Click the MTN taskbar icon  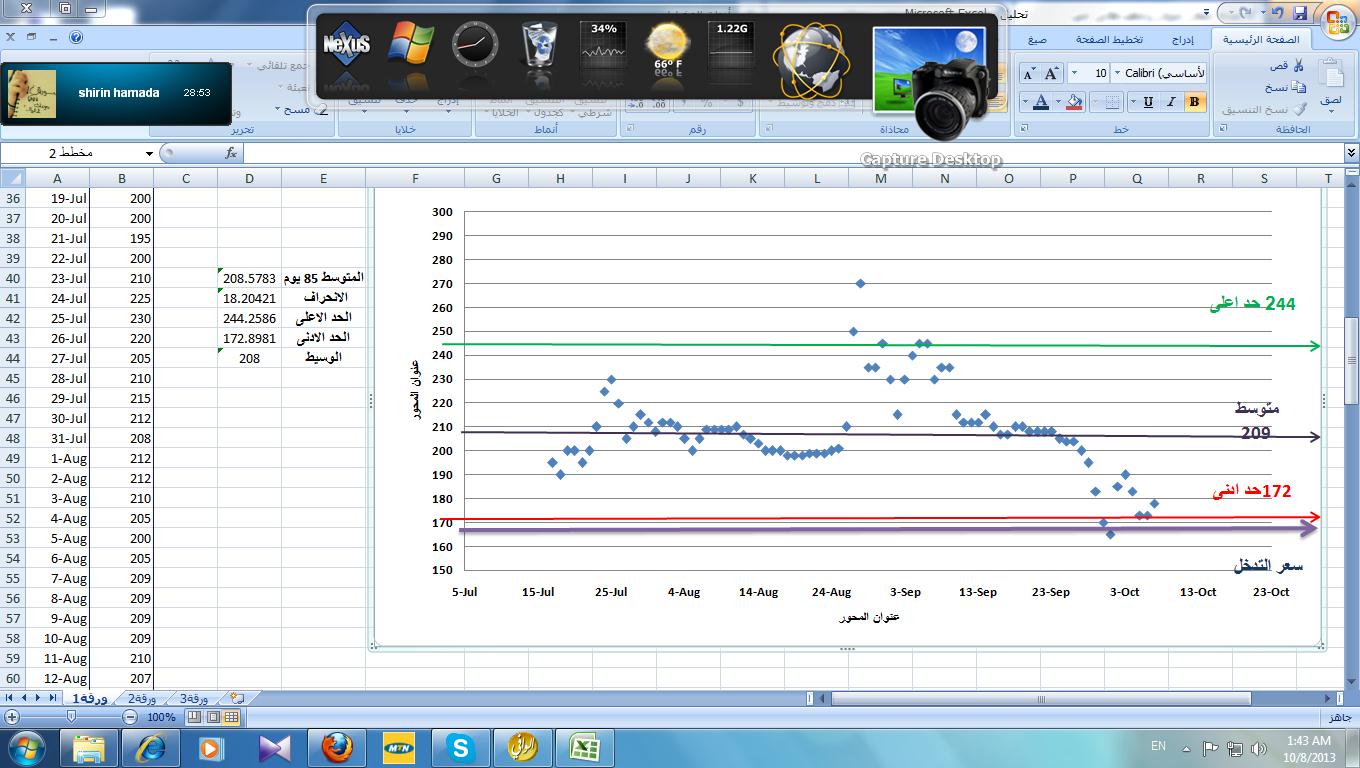pos(399,748)
